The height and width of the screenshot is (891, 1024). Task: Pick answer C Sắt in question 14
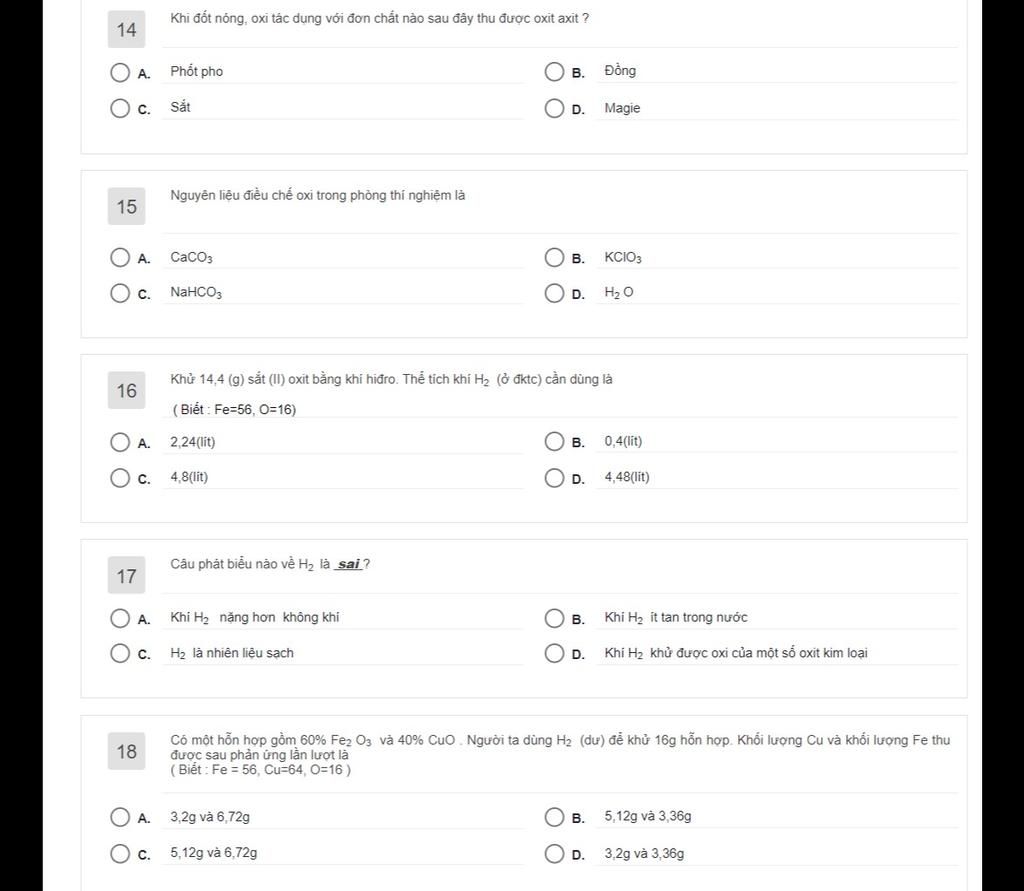(120, 108)
